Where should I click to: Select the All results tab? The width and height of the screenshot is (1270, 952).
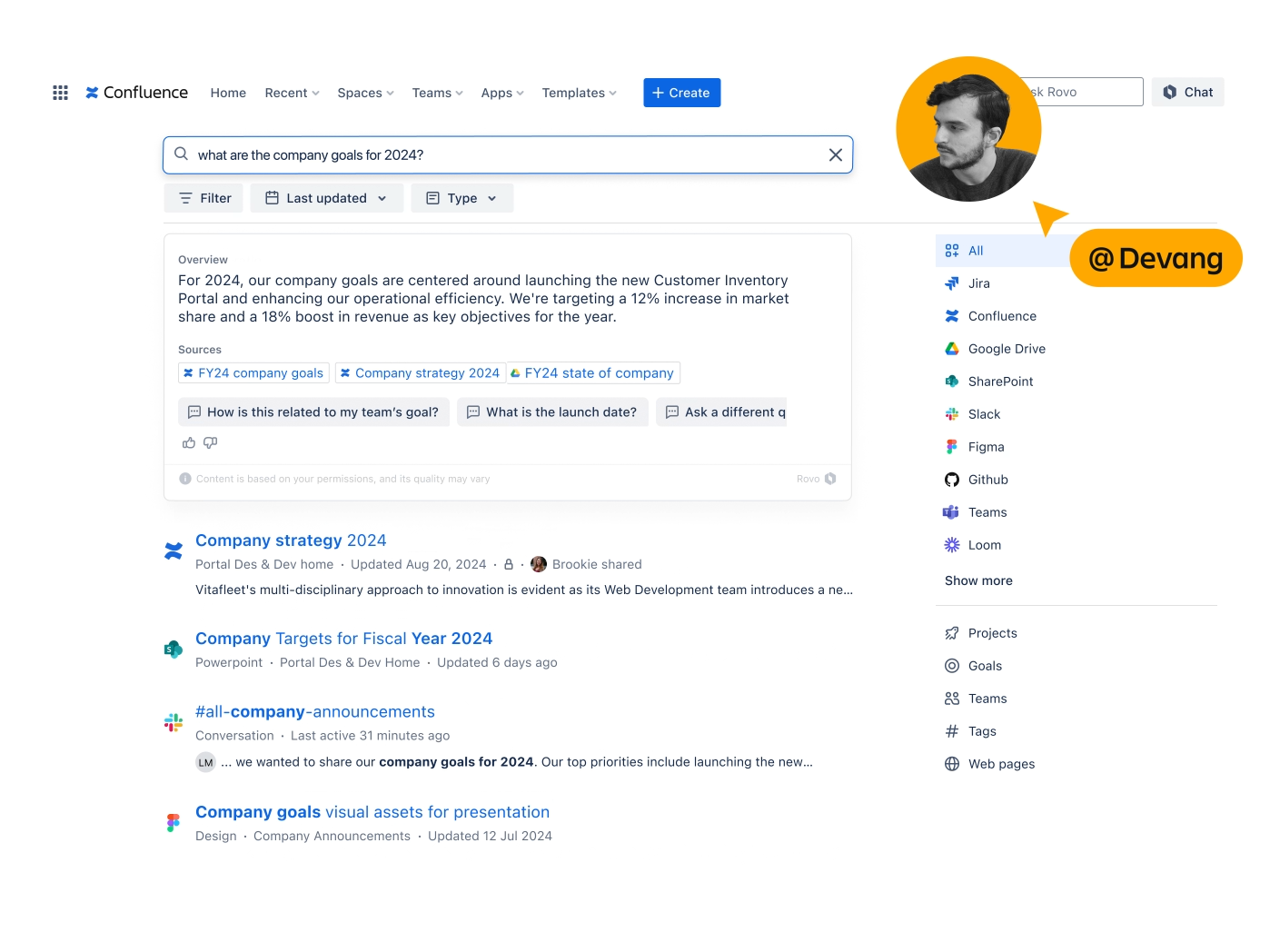point(1003,251)
